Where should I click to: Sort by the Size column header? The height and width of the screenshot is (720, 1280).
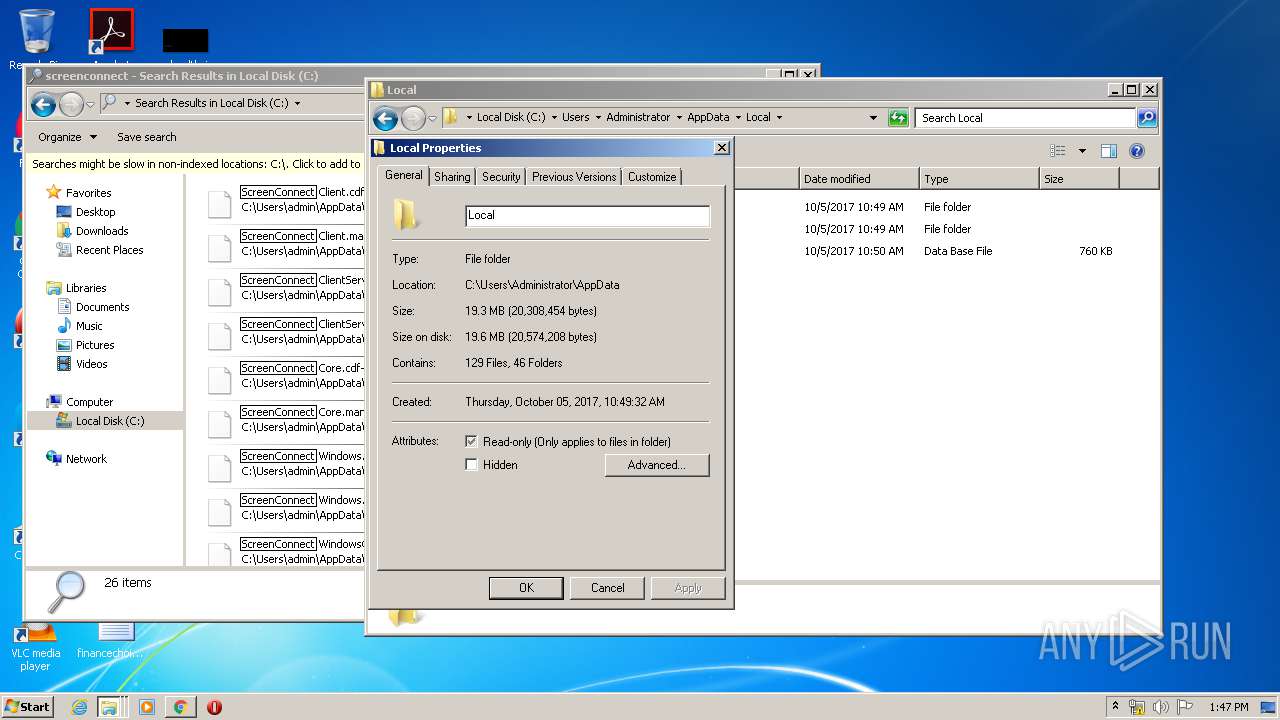(x=1079, y=179)
